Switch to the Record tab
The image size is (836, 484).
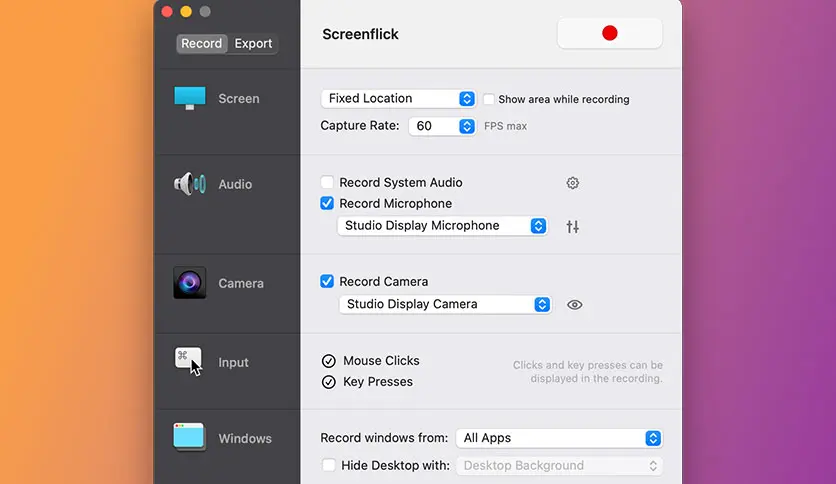[202, 43]
